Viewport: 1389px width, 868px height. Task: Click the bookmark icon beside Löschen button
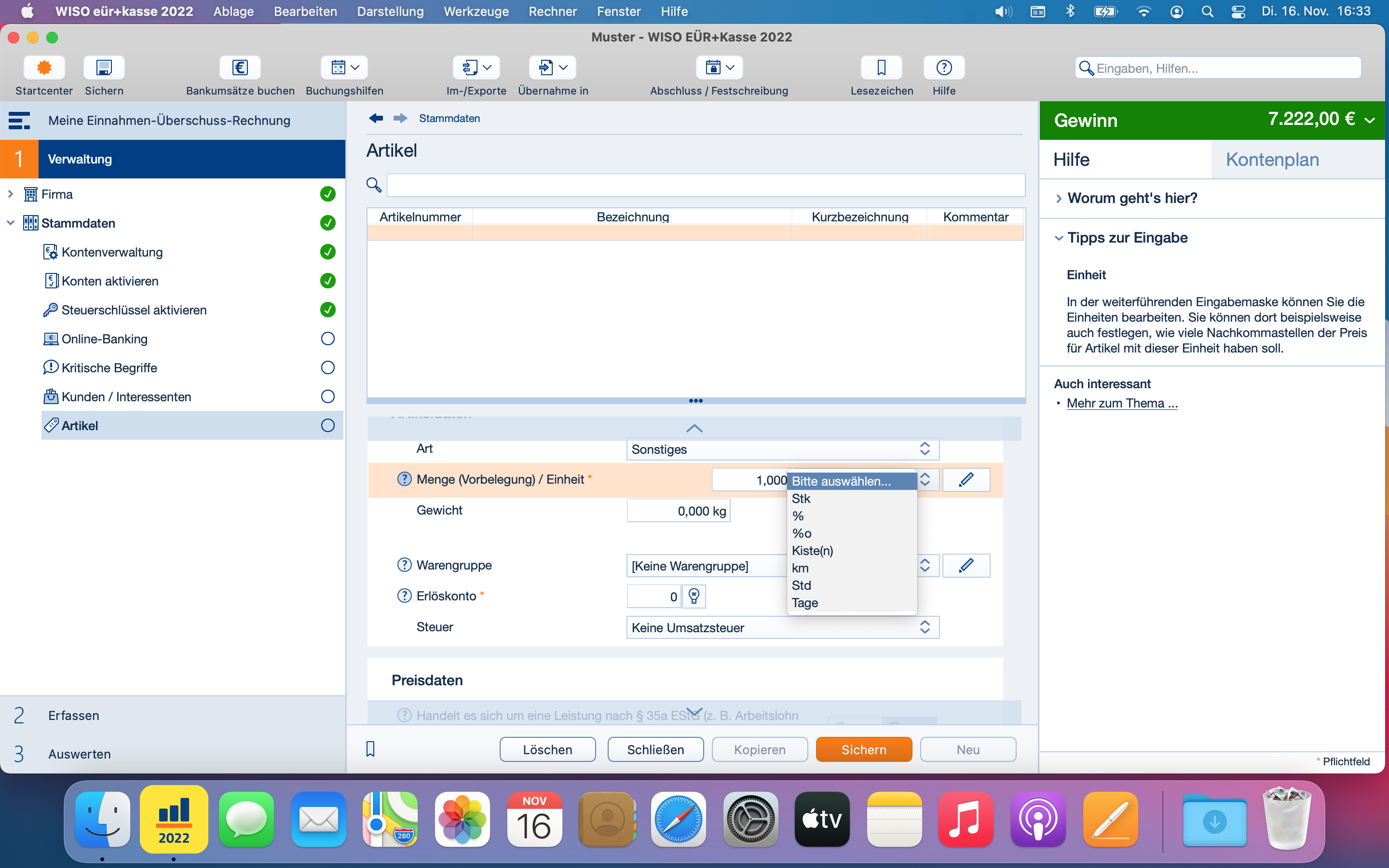[370, 749]
